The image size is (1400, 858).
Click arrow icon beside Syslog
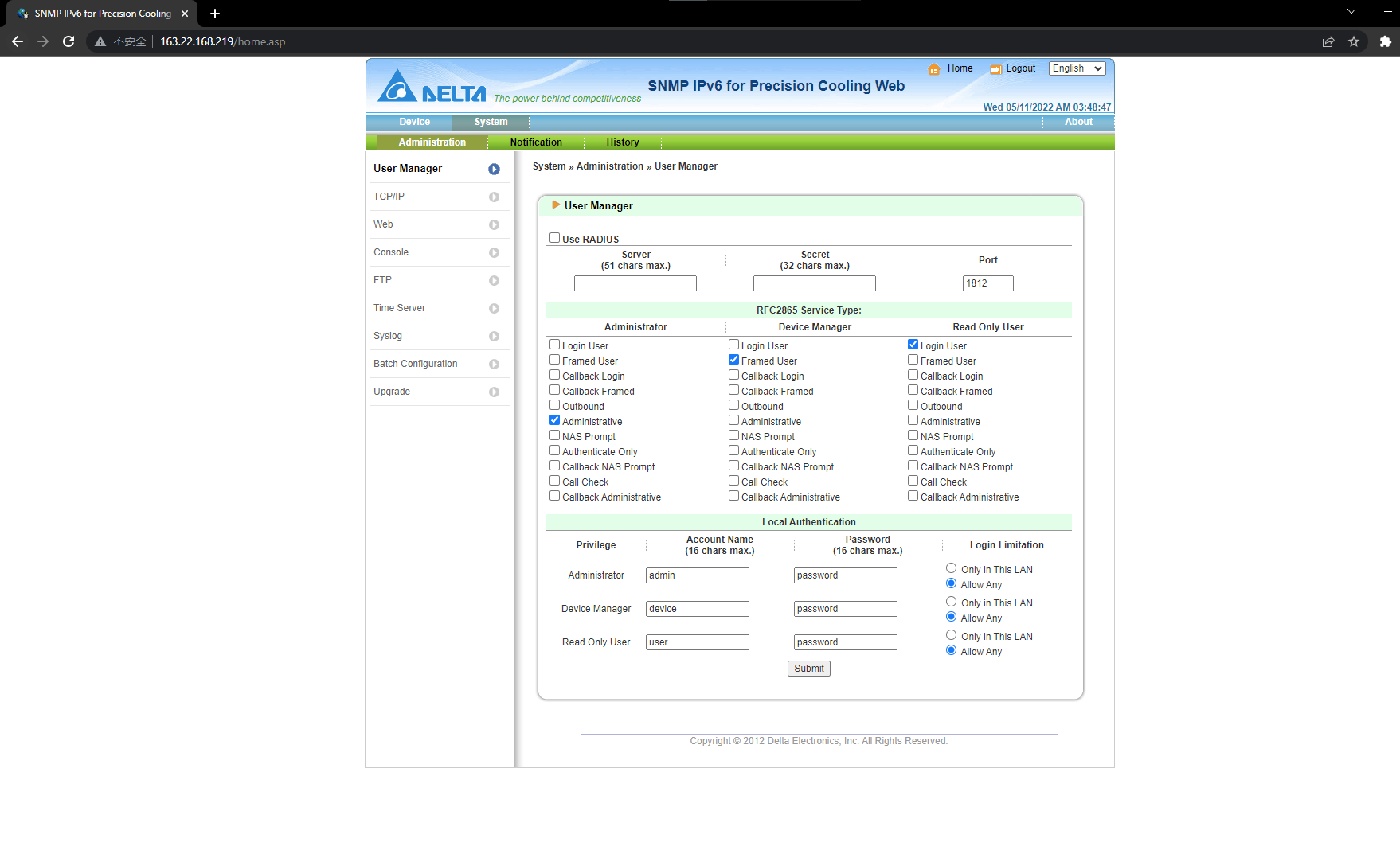pyautogui.click(x=494, y=336)
